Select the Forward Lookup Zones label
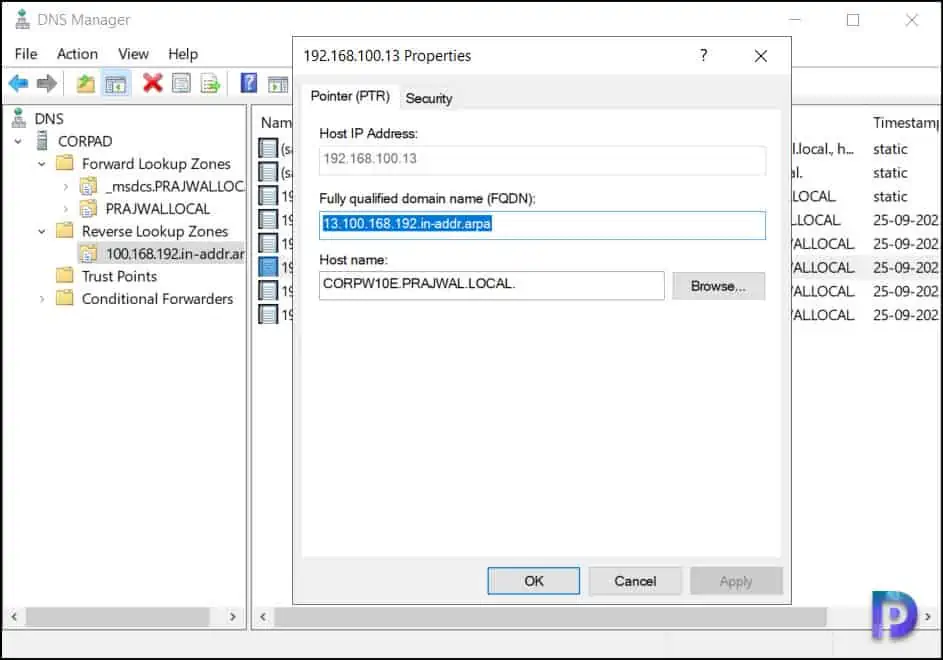943x660 pixels. [x=156, y=164]
